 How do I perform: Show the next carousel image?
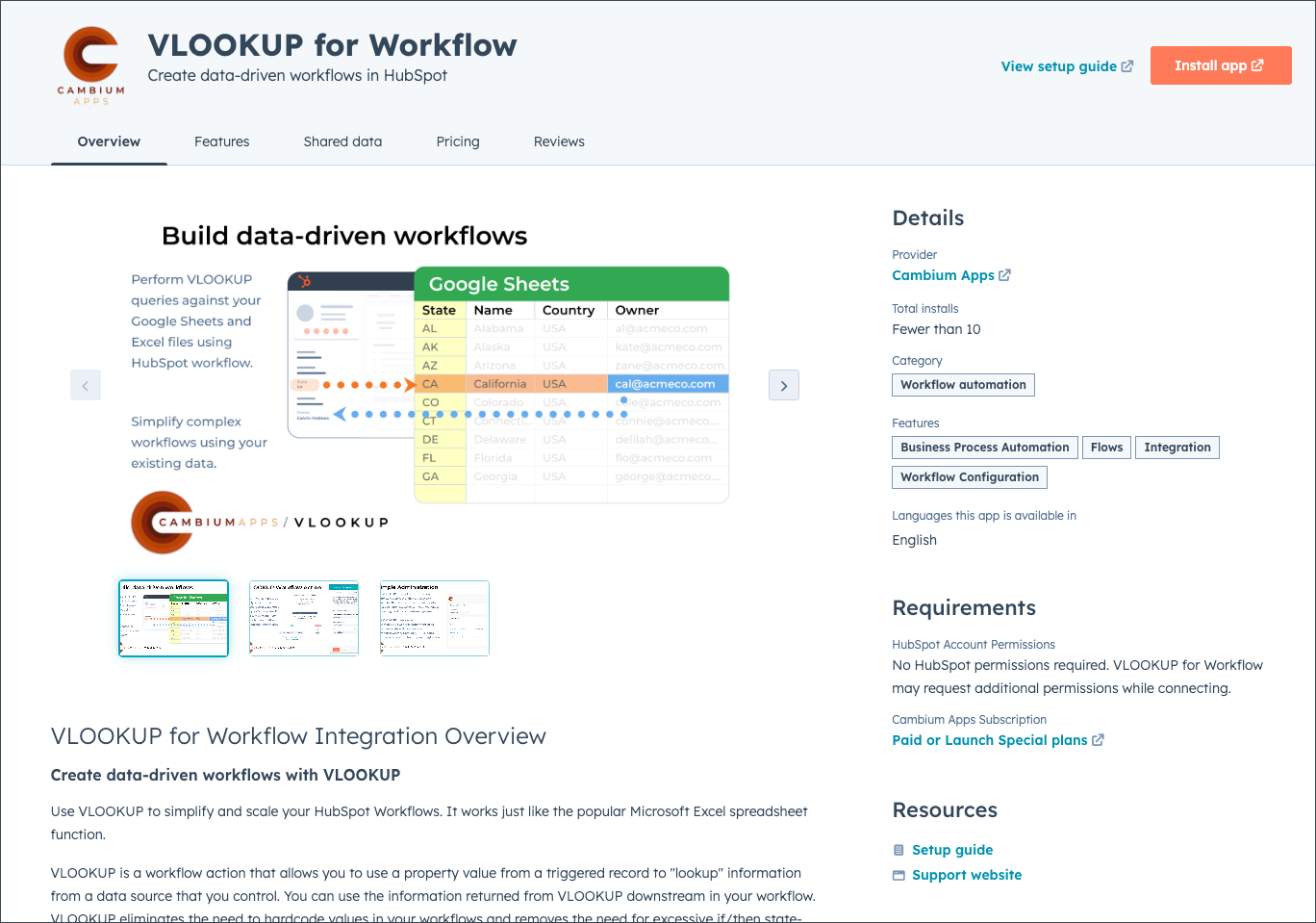(784, 386)
